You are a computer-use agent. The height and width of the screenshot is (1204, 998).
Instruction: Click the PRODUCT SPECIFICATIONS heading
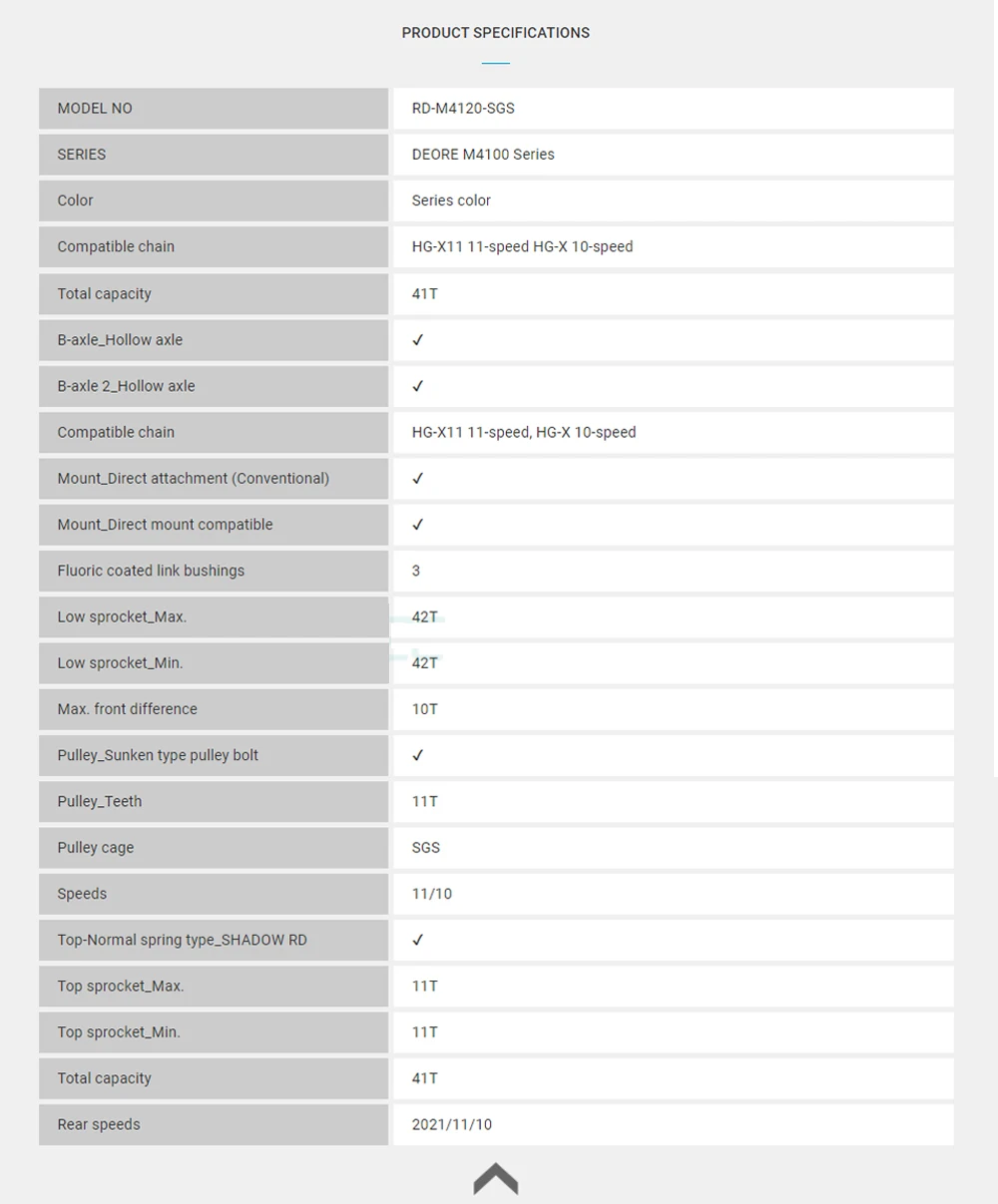[496, 33]
